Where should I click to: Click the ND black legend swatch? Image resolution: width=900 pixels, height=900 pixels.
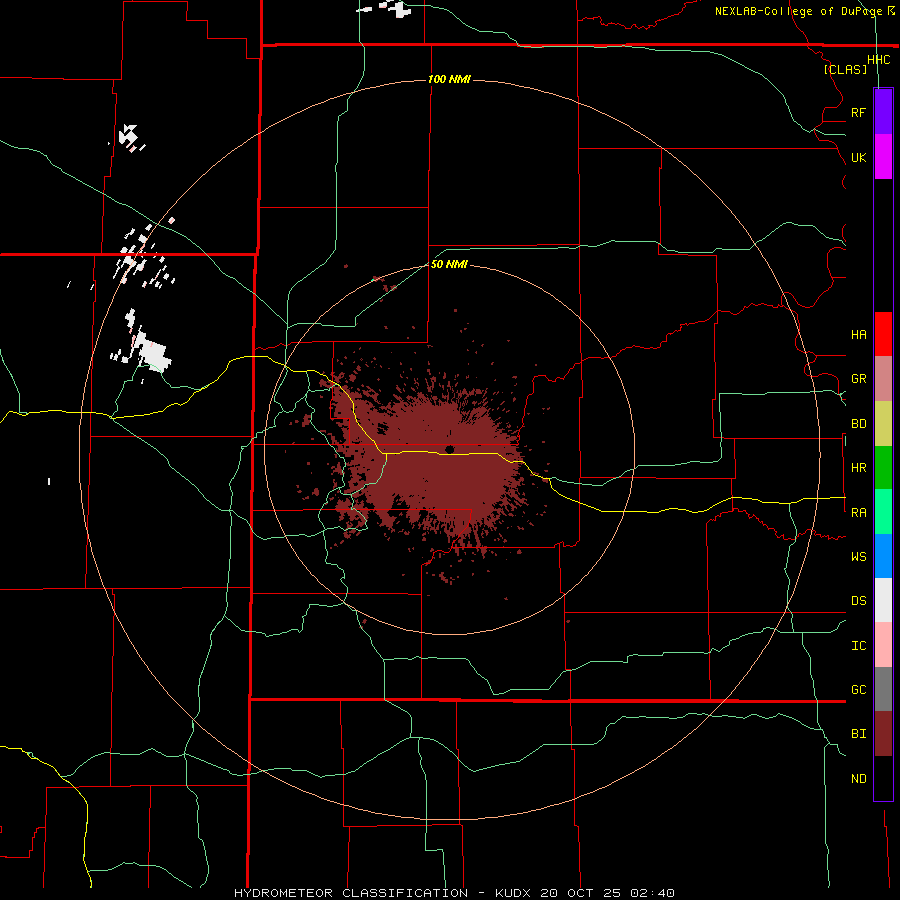coord(883,778)
